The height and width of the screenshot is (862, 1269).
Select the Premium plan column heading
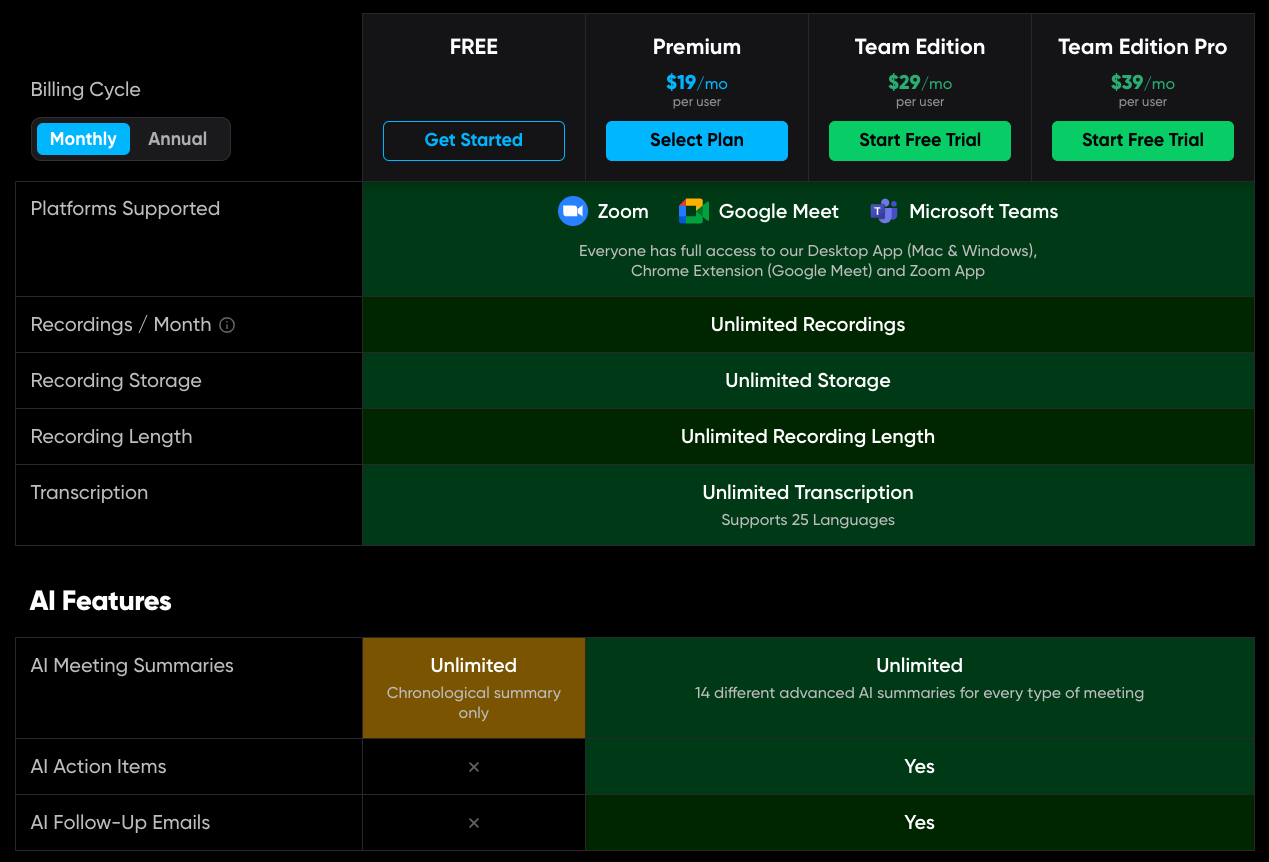pos(696,47)
